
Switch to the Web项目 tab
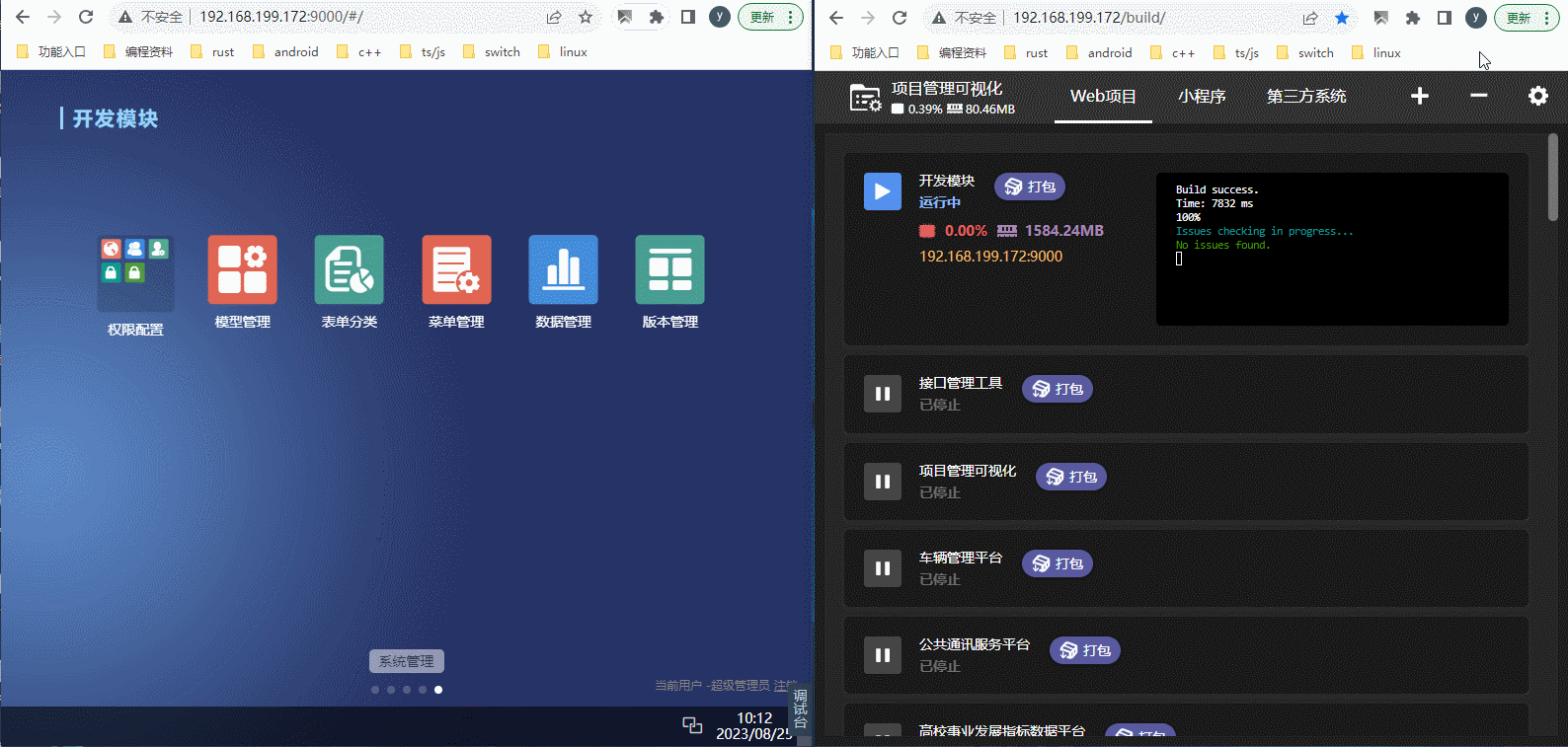tap(1103, 96)
